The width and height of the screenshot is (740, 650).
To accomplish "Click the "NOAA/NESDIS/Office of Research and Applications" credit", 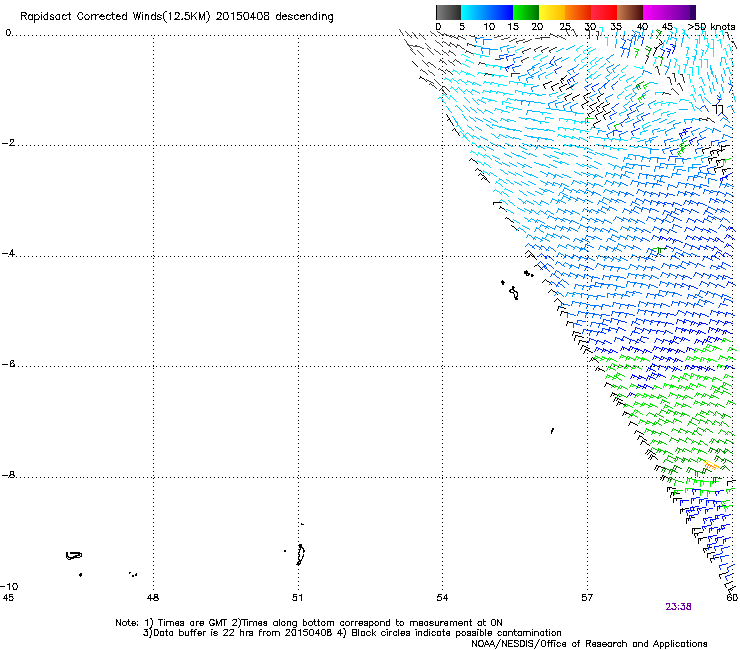I will pyautogui.click(x=589, y=644).
